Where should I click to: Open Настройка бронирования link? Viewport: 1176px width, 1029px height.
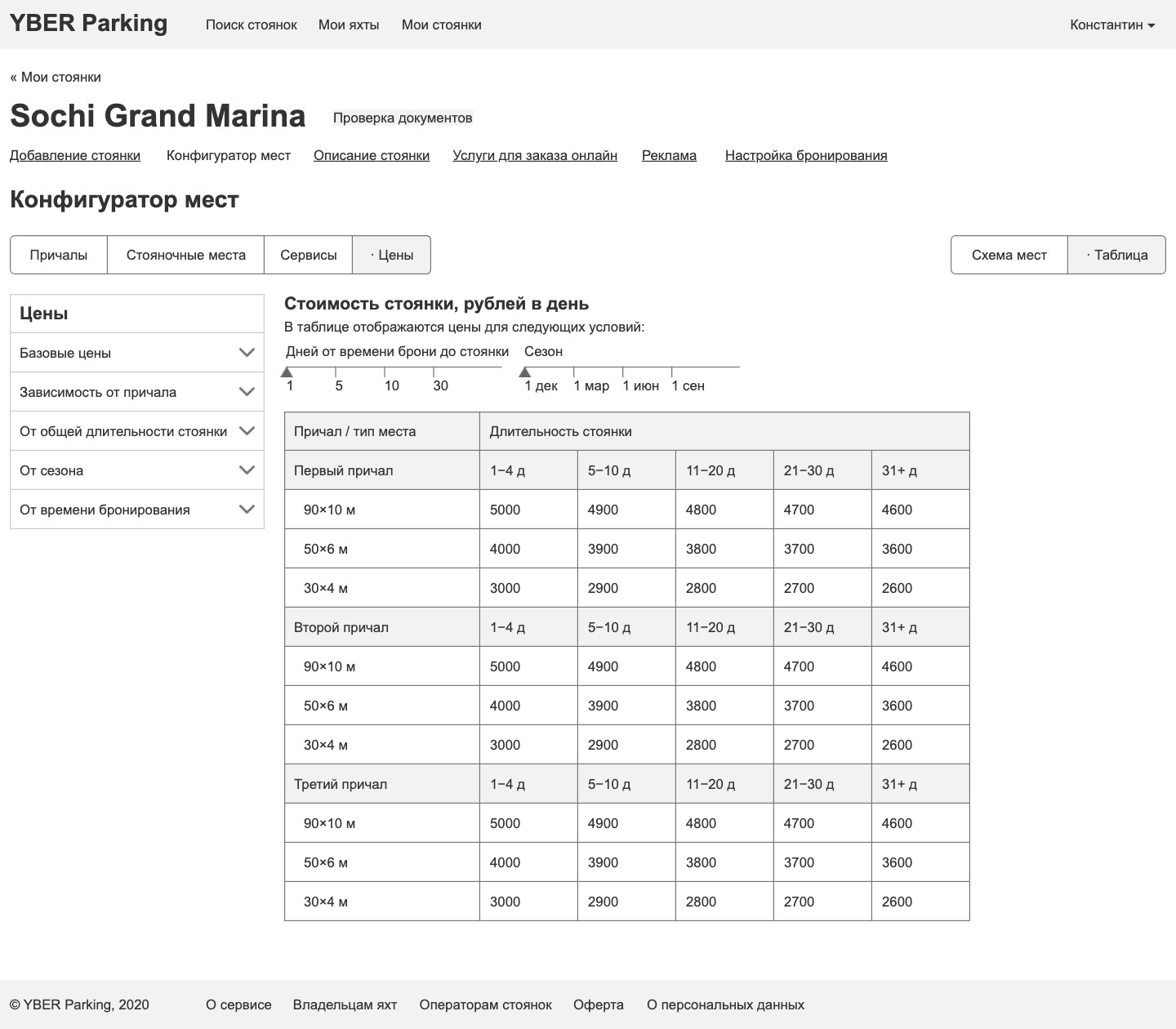806,155
